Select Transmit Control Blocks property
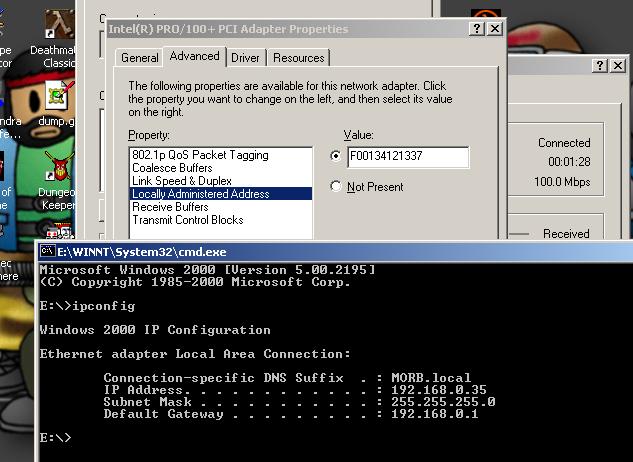The image size is (633, 462). coord(221,220)
